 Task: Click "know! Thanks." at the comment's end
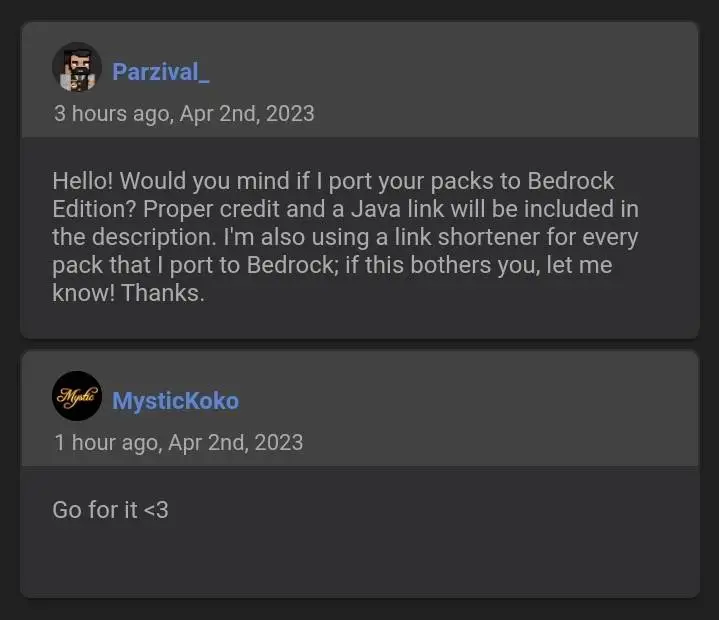tap(128, 294)
